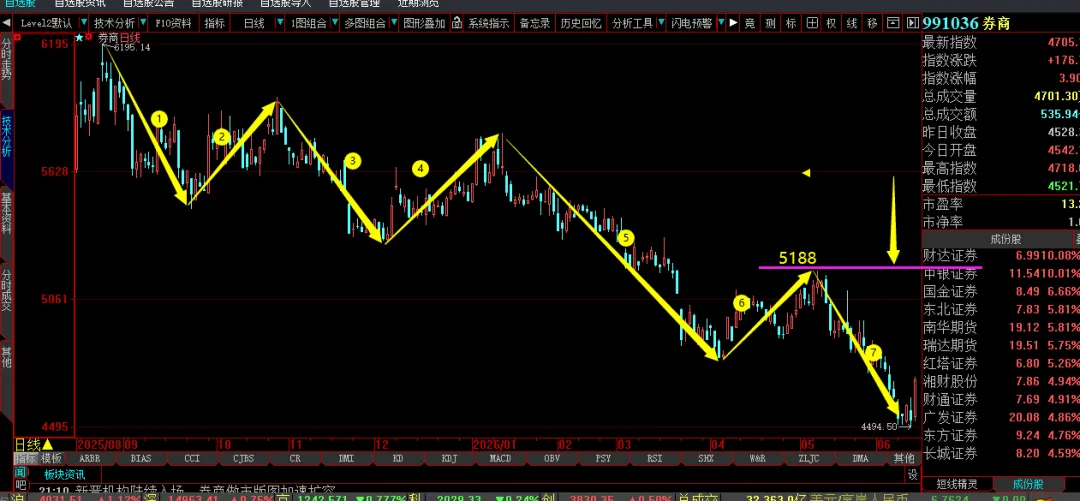Select the 长城证券 stock row
The image size is (1080, 501).
tap(1001, 453)
